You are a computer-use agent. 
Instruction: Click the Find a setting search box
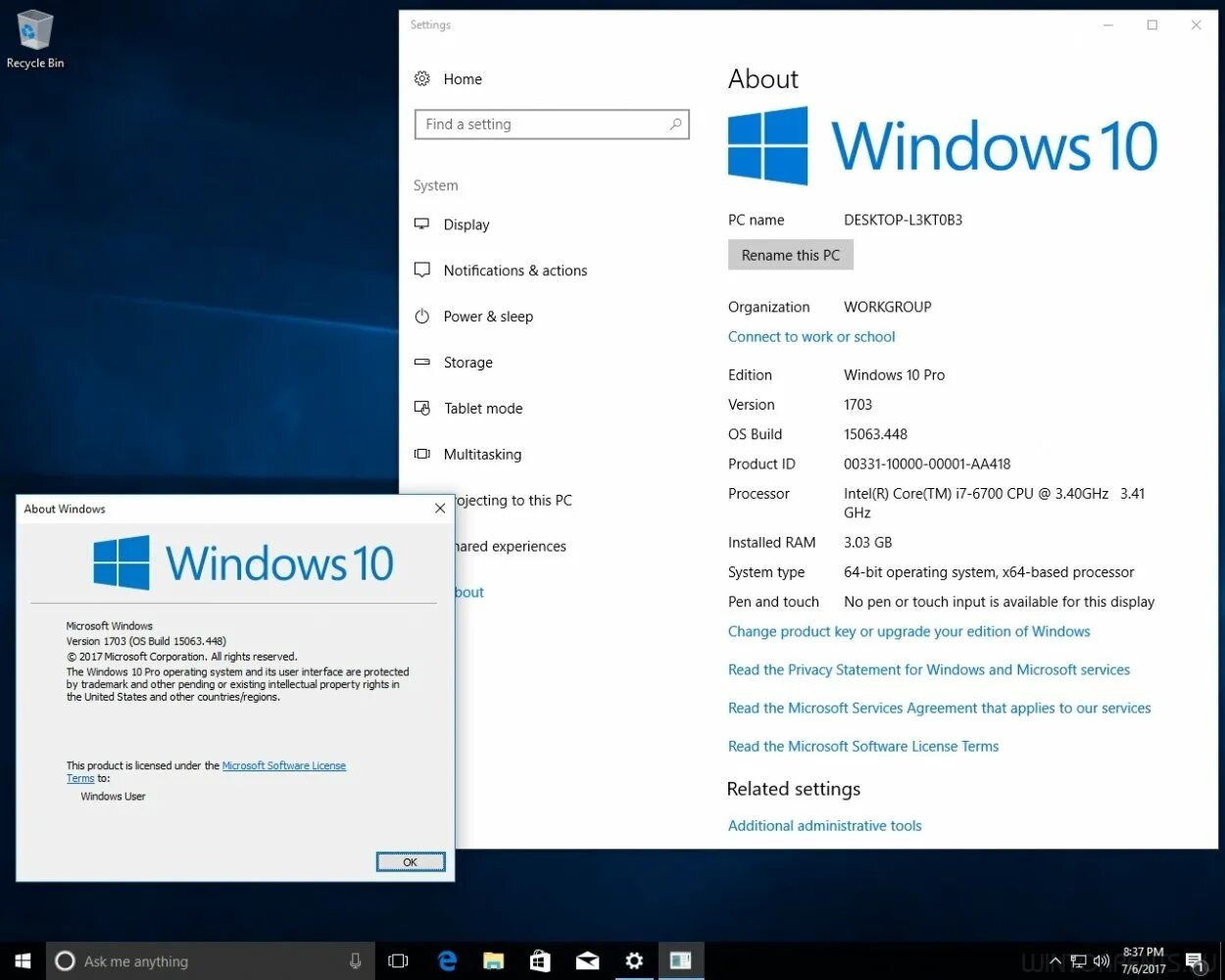(x=552, y=124)
